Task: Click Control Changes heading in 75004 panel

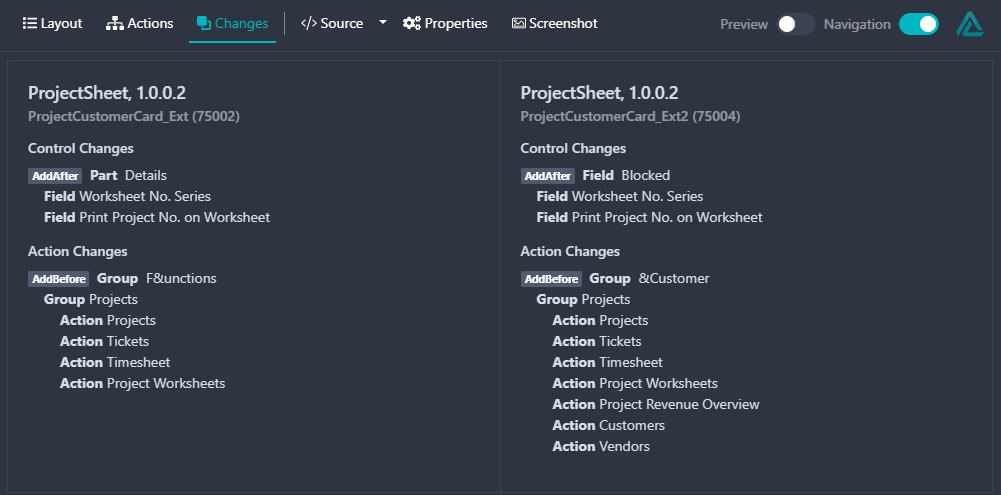Action: tap(573, 148)
